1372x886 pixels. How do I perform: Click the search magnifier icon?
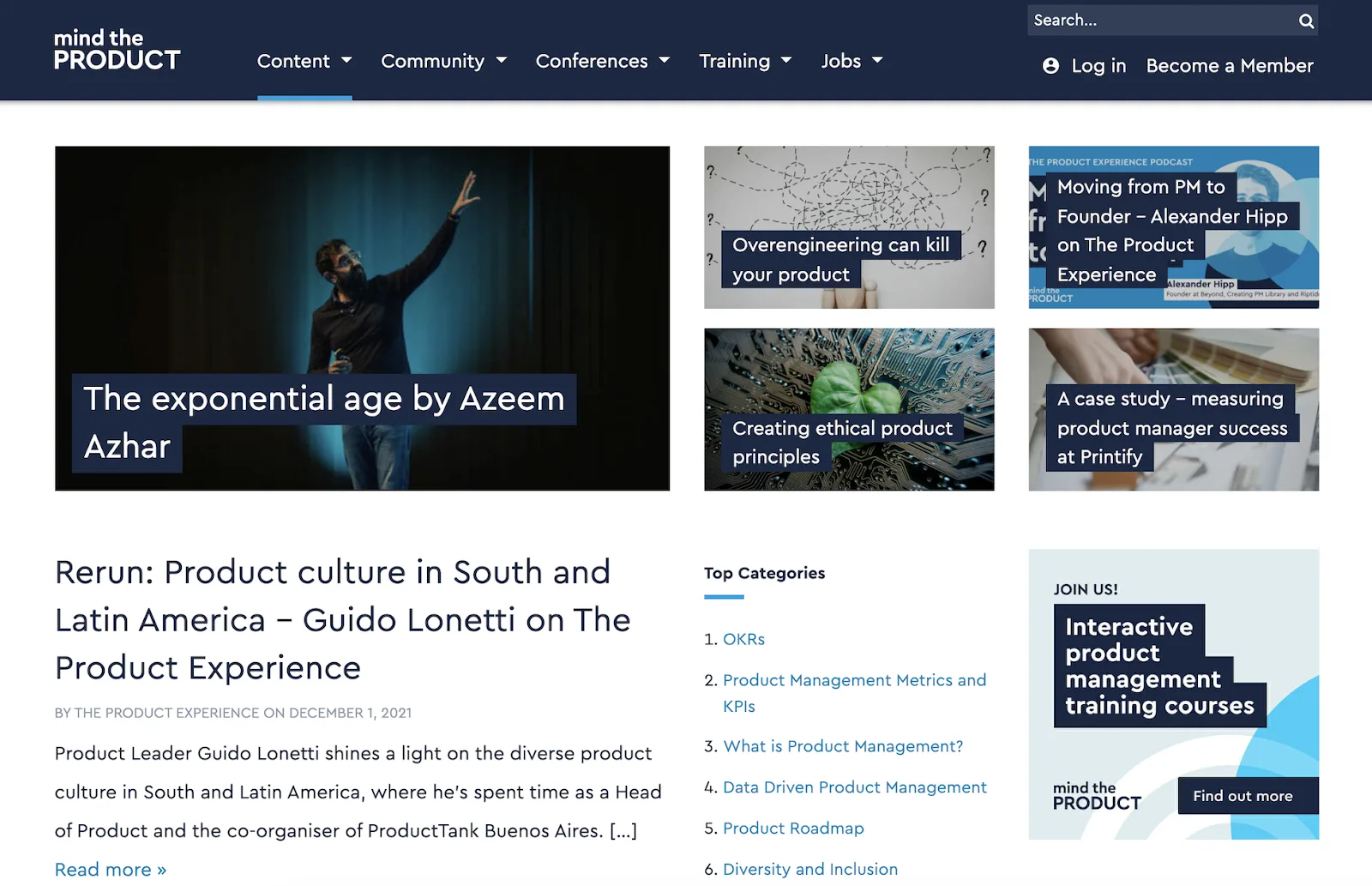[x=1306, y=21]
